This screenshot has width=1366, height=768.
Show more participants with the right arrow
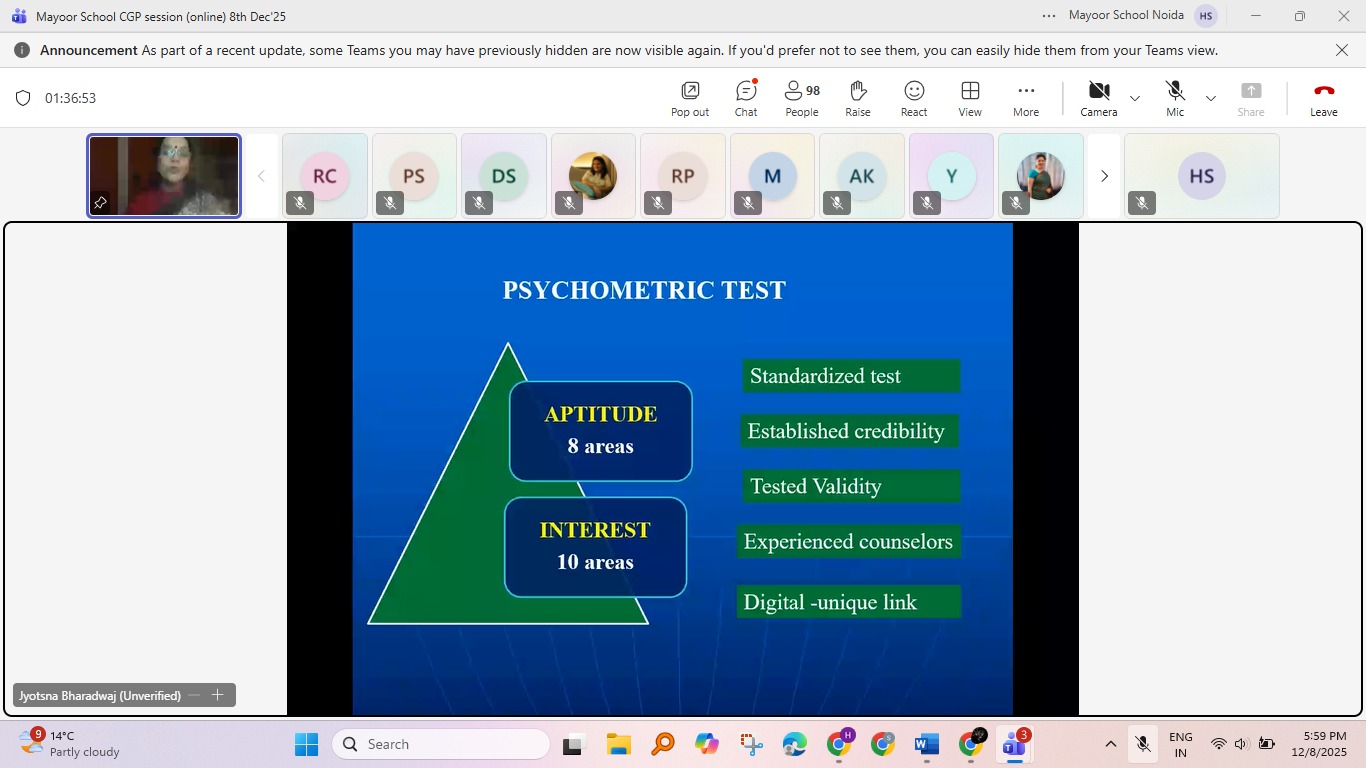point(1104,175)
